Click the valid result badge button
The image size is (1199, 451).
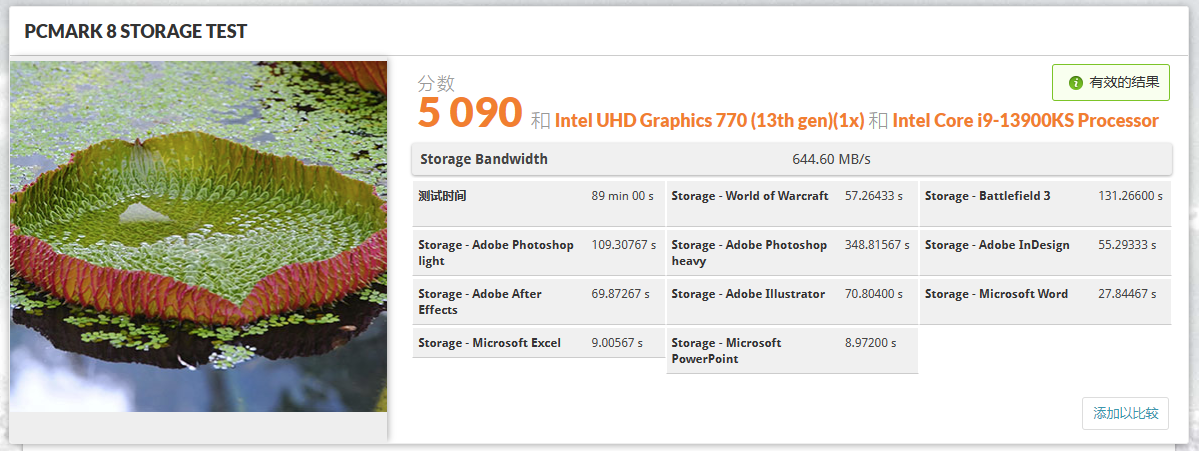coord(1110,83)
